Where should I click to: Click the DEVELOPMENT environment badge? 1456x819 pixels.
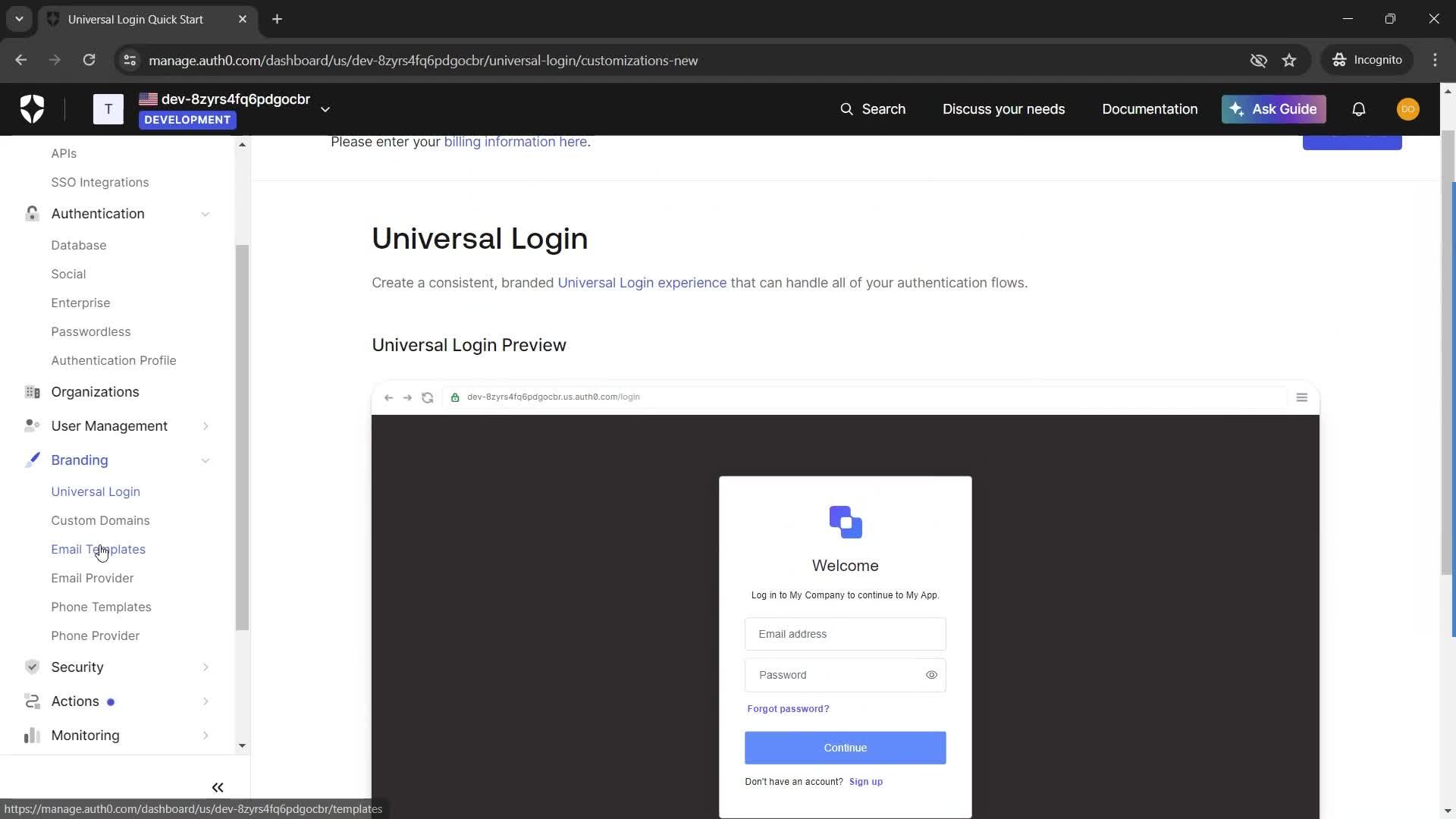(187, 120)
